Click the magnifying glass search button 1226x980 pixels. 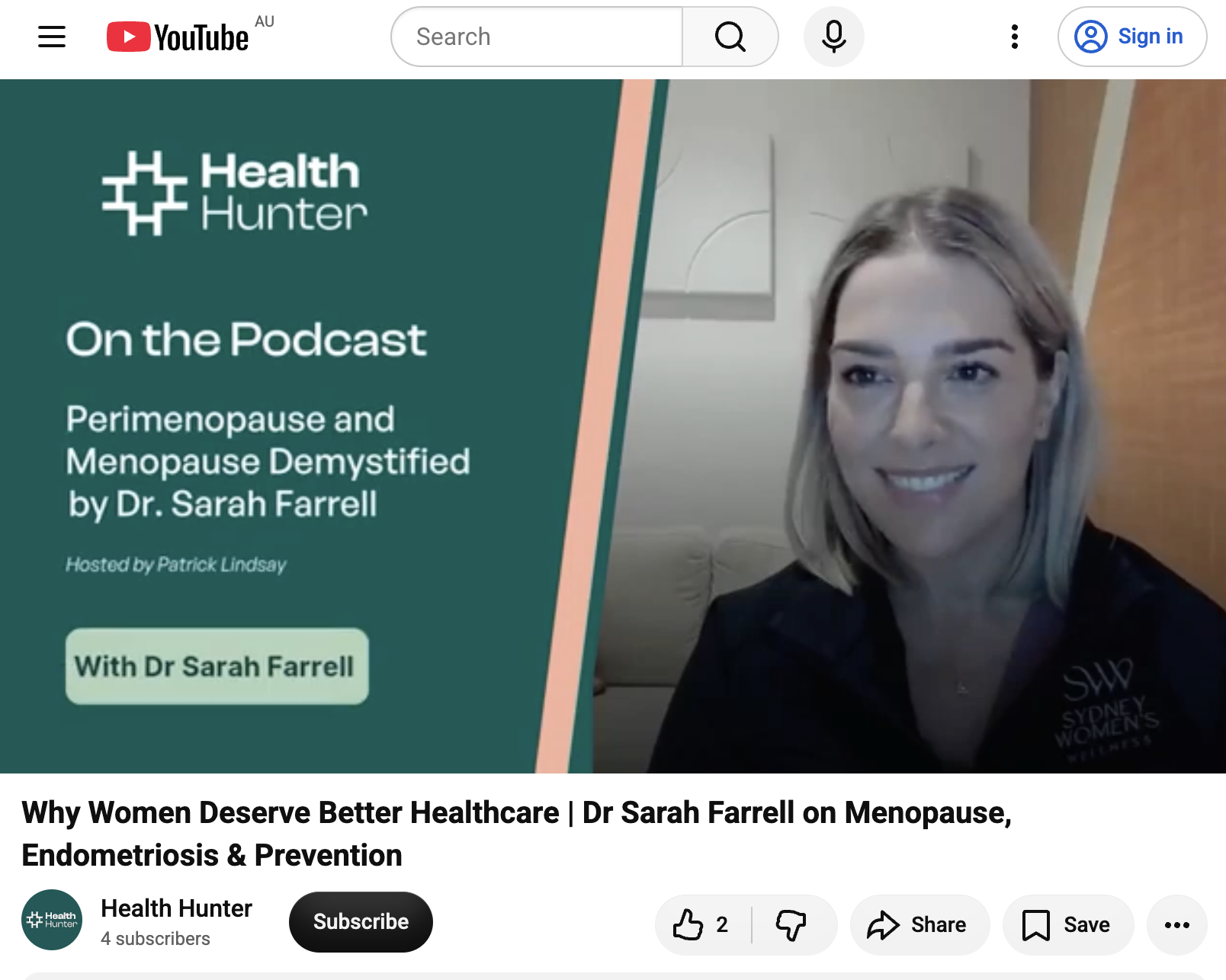730,37
